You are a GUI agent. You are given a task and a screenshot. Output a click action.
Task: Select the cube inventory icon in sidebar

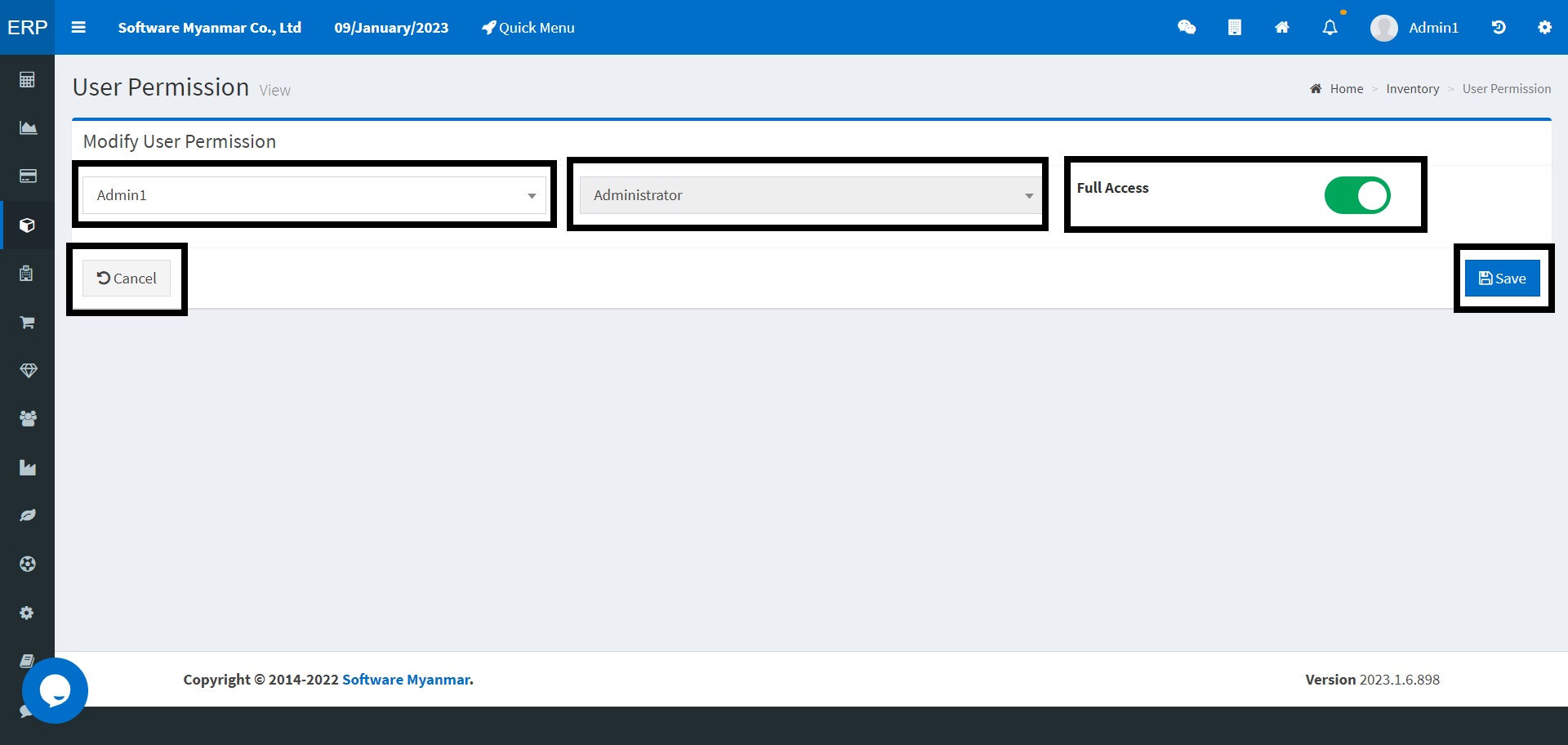coord(28,225)
